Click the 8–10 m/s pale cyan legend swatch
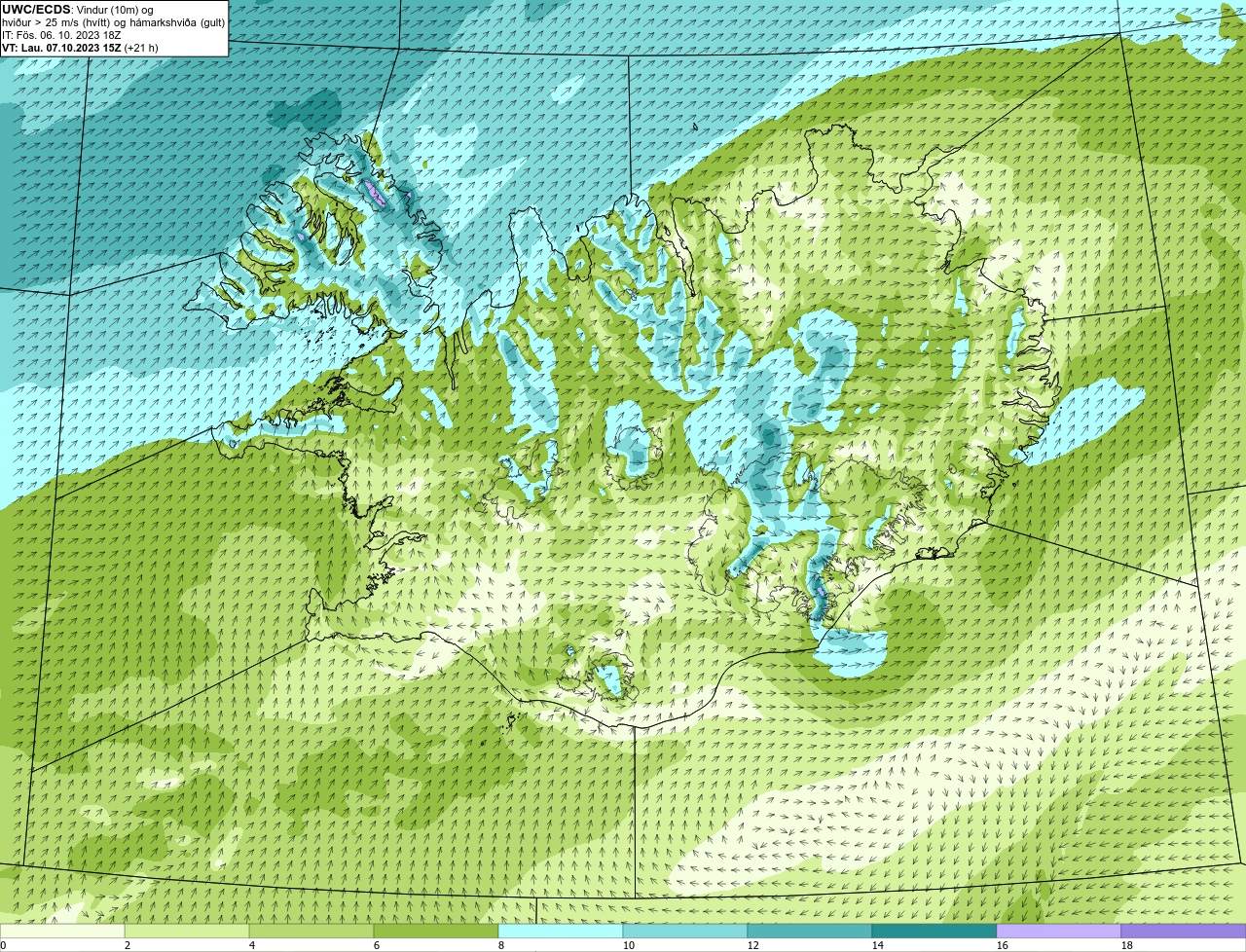 pos(561,932)
